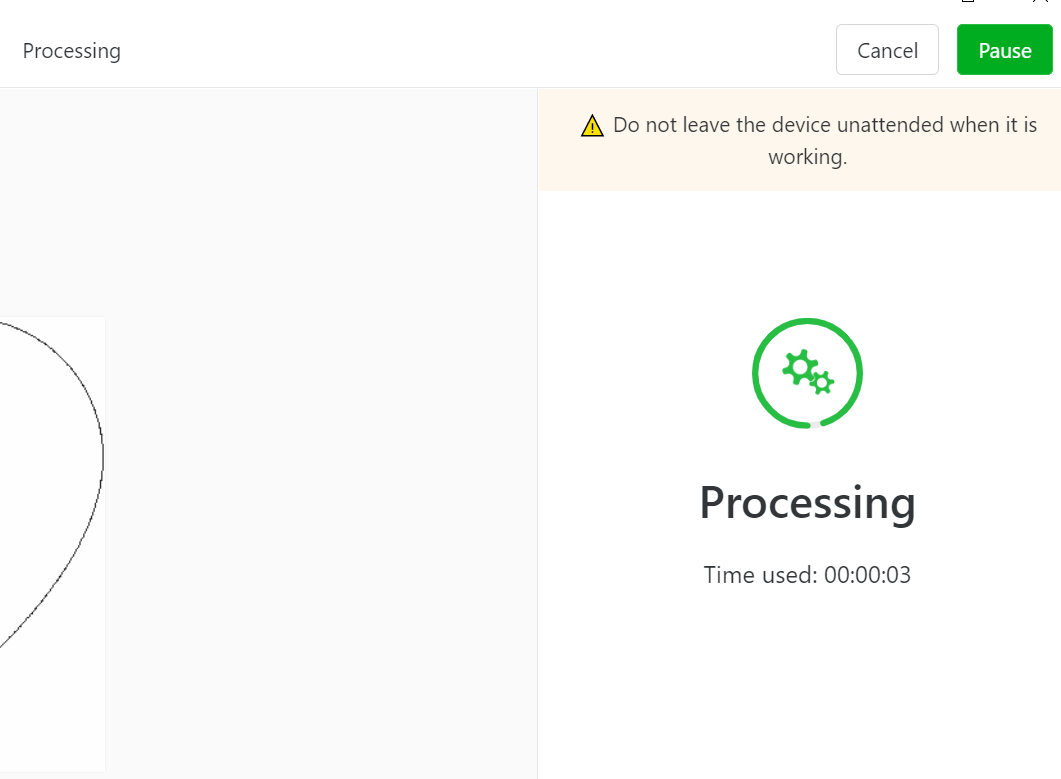1061x779 pixels.
Task: Click the small green gear icon
Action: coord(822,382)
